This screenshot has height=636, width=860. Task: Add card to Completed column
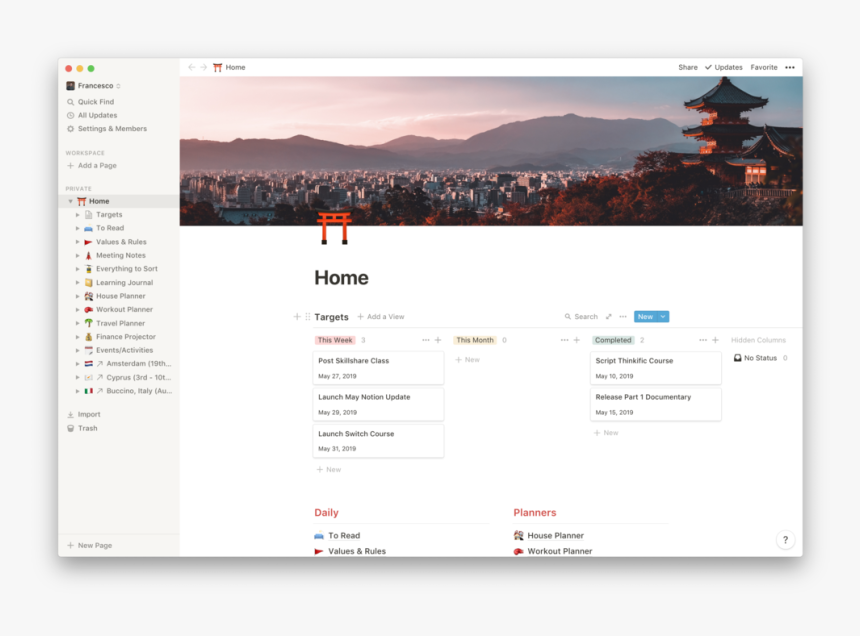click(x=715, y=340)
